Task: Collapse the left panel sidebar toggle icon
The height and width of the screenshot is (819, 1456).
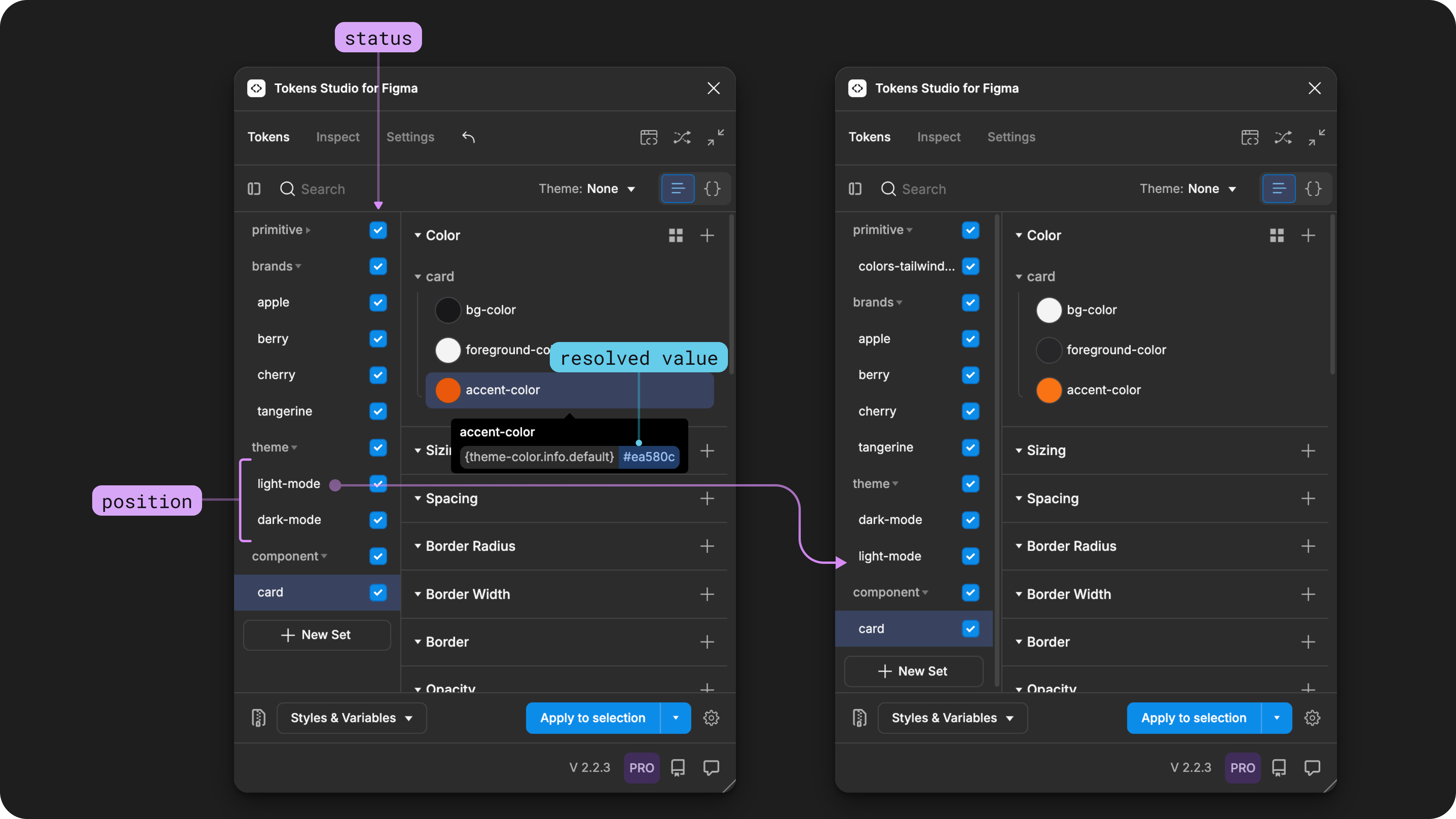Action: click(x=254, y=189)
